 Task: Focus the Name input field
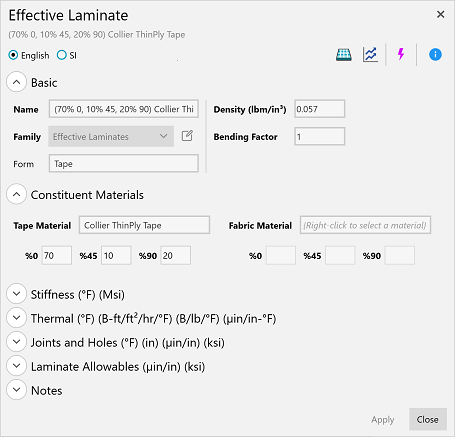(124, 109)
